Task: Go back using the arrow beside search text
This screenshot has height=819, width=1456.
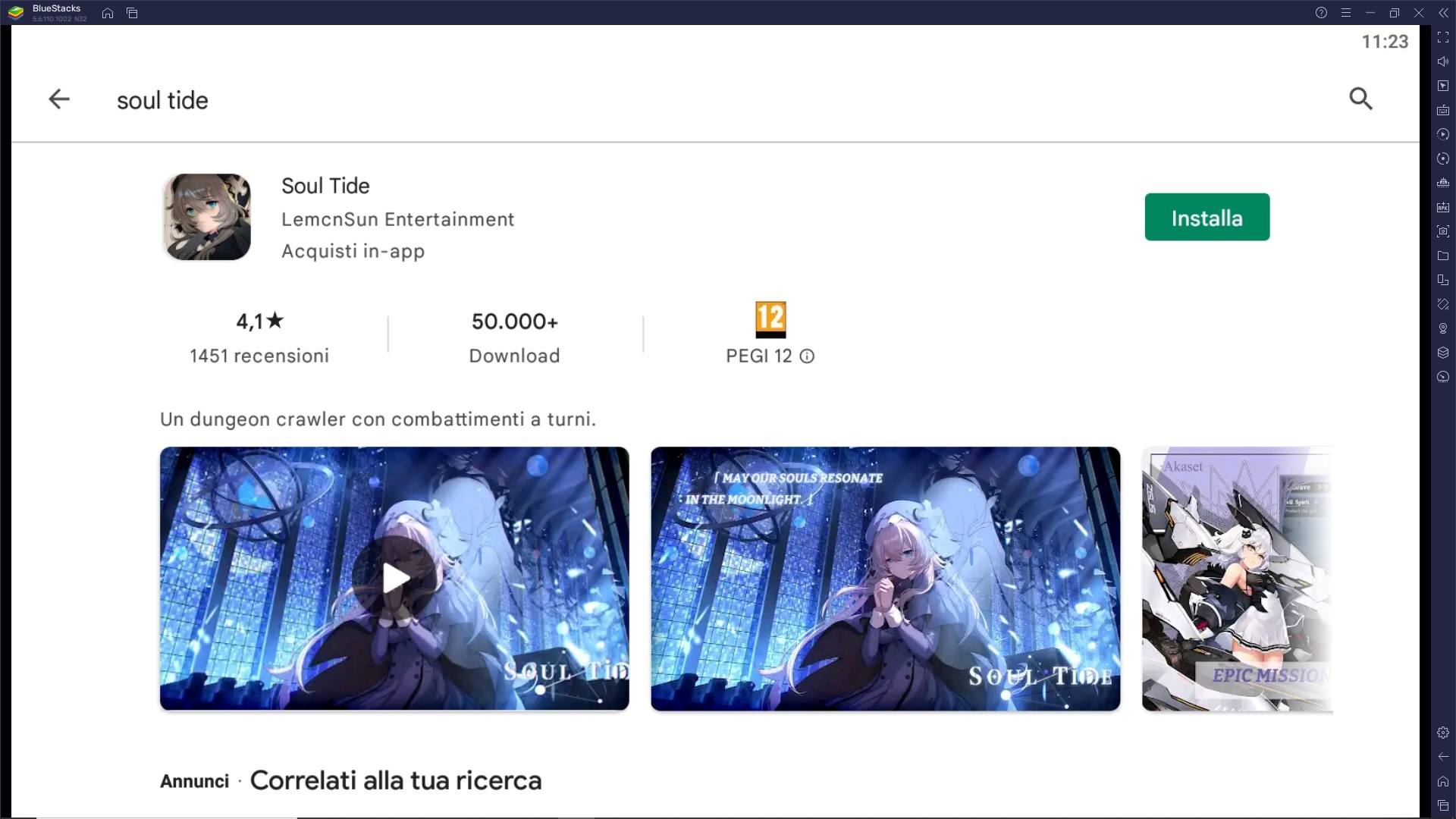Action: tap(59, 99)
